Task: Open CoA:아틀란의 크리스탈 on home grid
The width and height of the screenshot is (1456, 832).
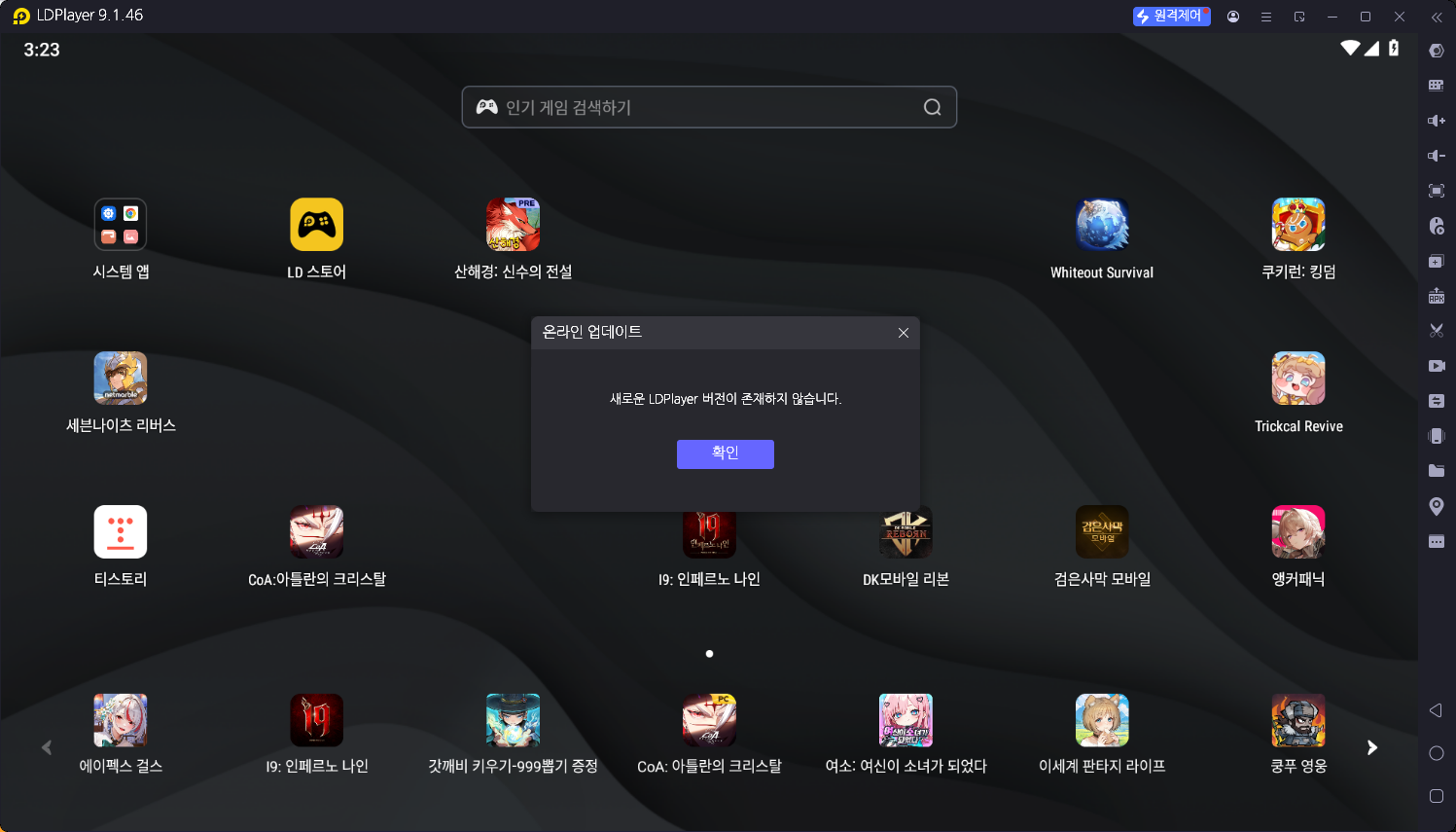Action: point(317,532)
